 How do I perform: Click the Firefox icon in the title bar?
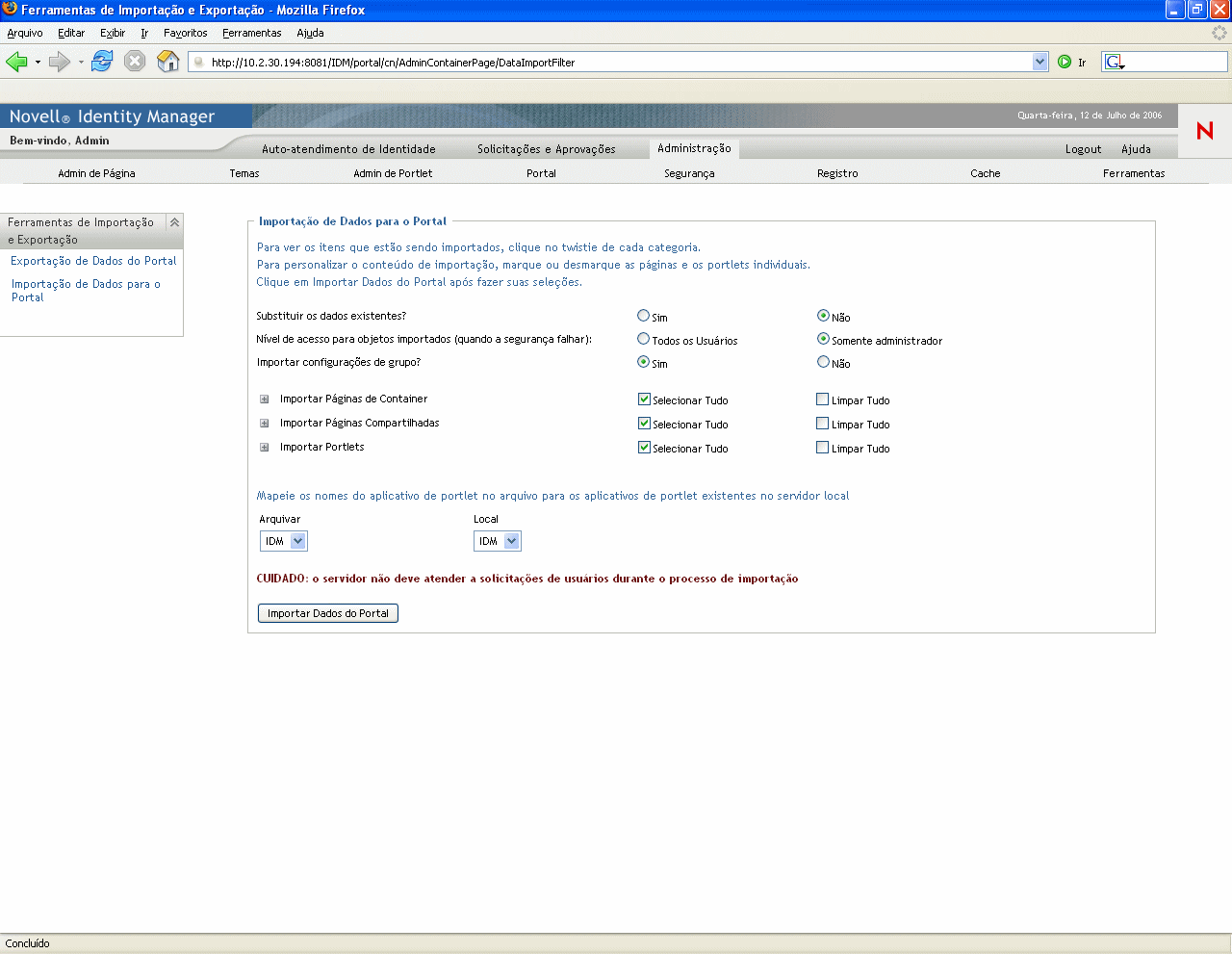point(10,9)
